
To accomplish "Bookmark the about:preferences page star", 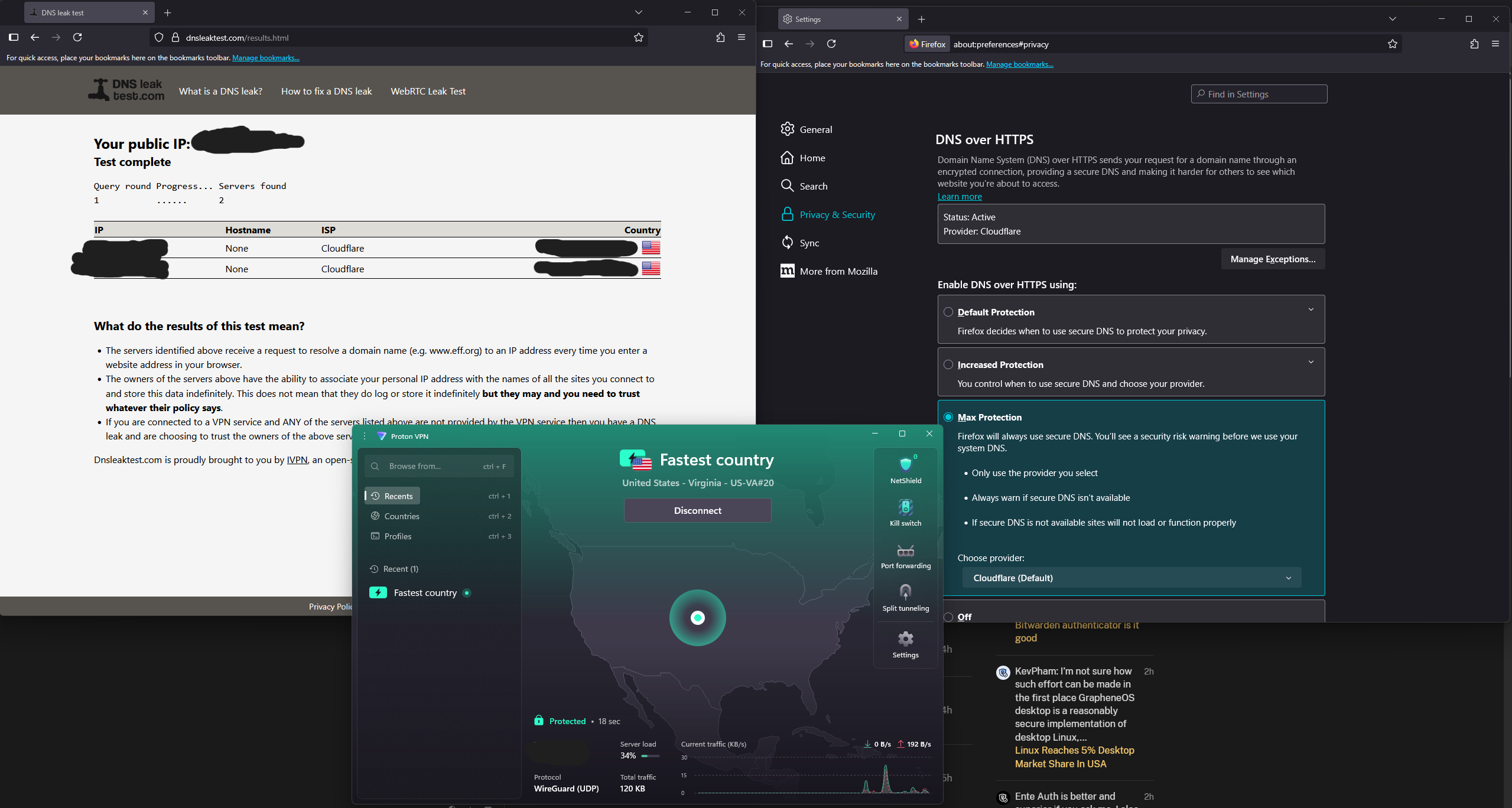I will (x=1393, y=44).
